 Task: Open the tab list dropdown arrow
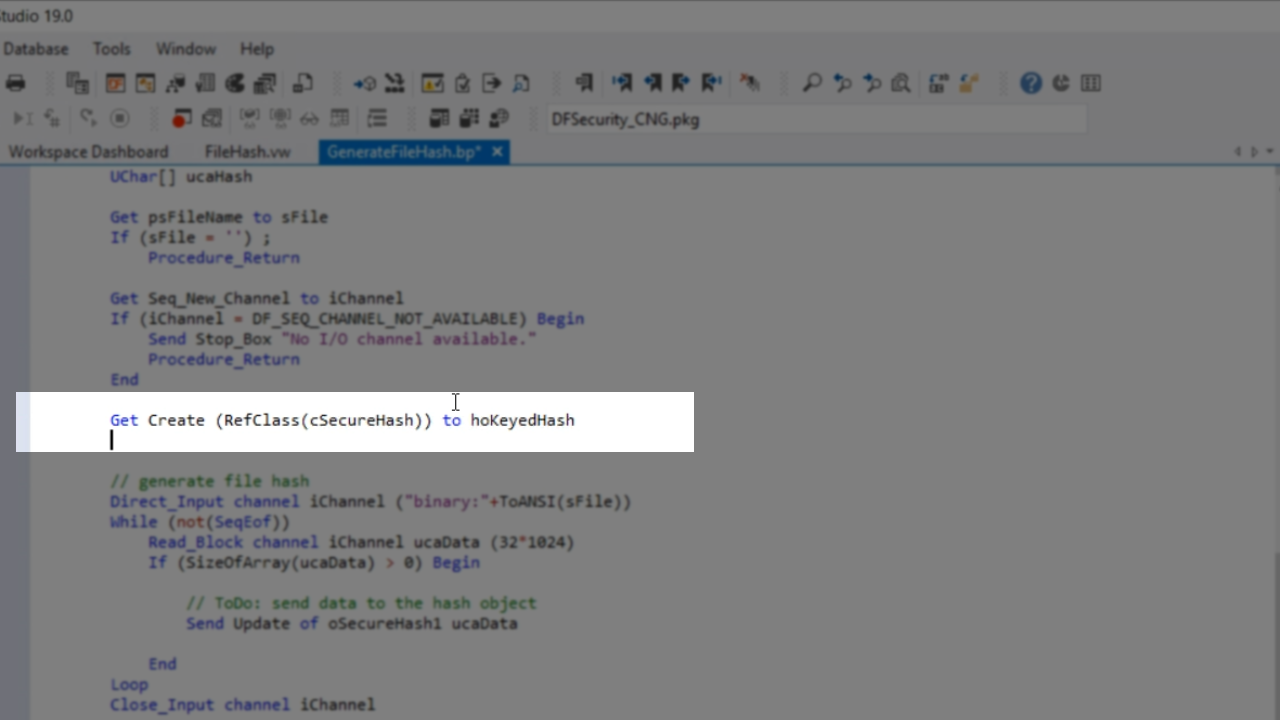click(x=1269, y=152)
